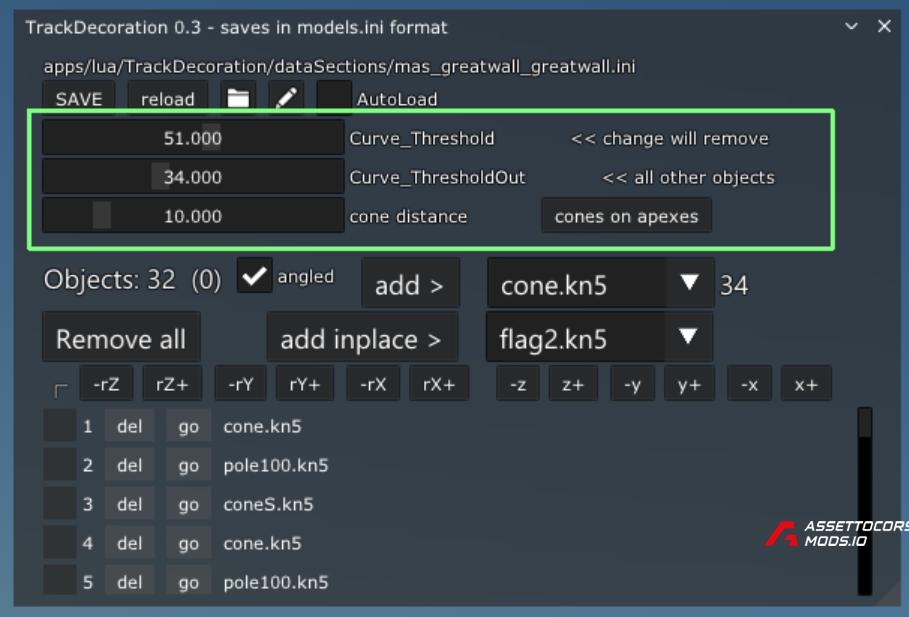Viewport: 909px width, 617px height.
Task: Open the cone.kn5 dropdown
Action: pos(601,283)
